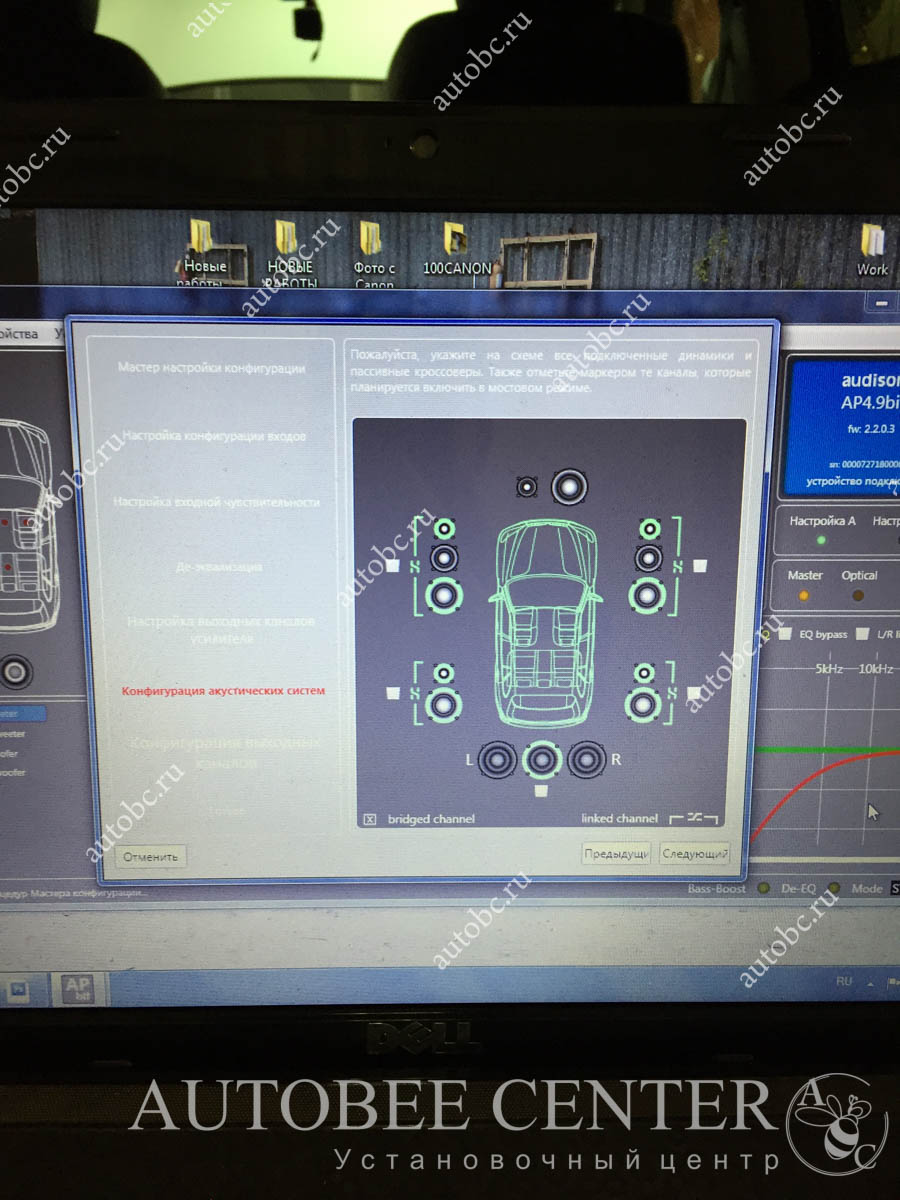Screen dimensions: 900x1200
Task: Select the front right woofer speaker
Action: [648, 596]
